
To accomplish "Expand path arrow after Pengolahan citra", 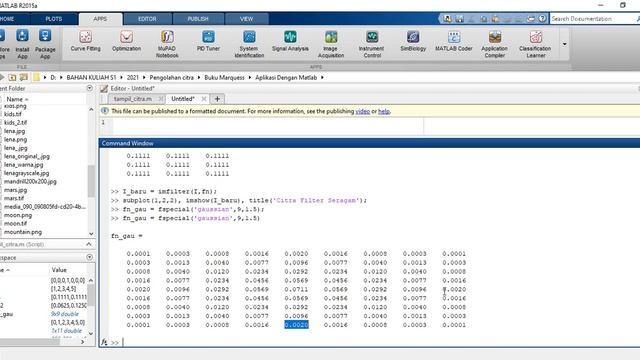I will point(199,78).
